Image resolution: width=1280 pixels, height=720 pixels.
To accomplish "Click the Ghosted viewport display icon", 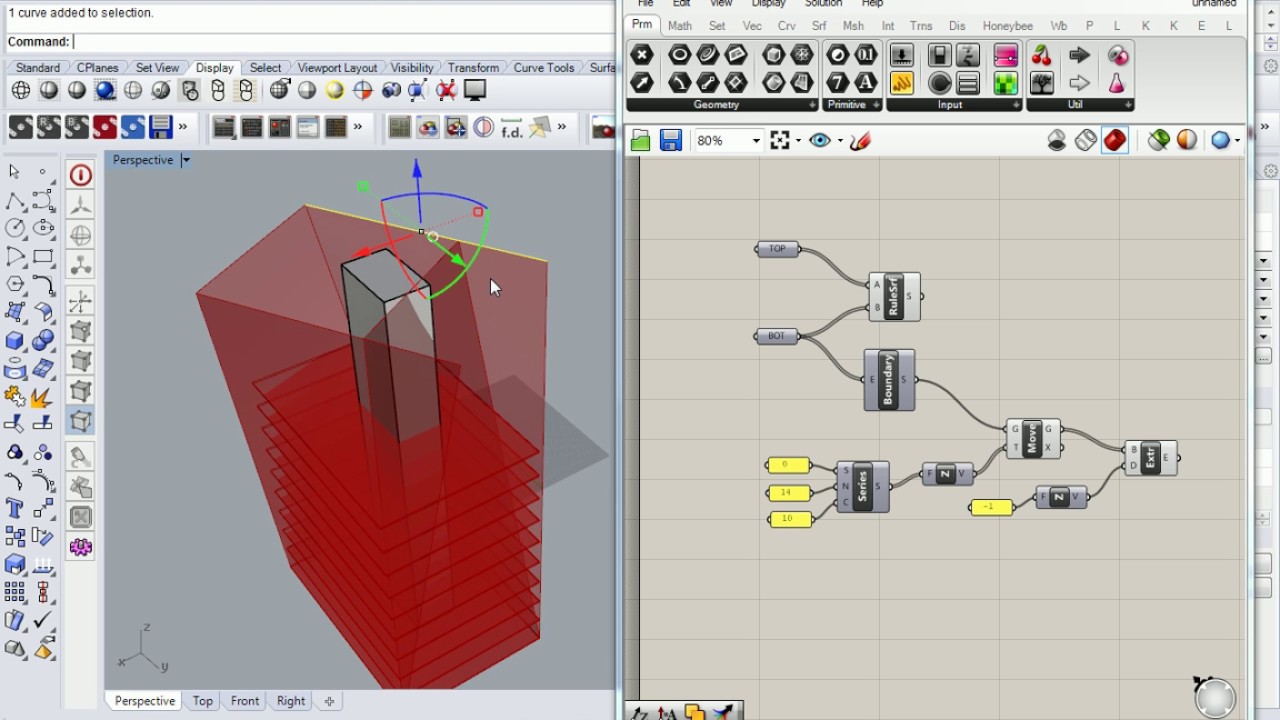I will coord(133,90).
